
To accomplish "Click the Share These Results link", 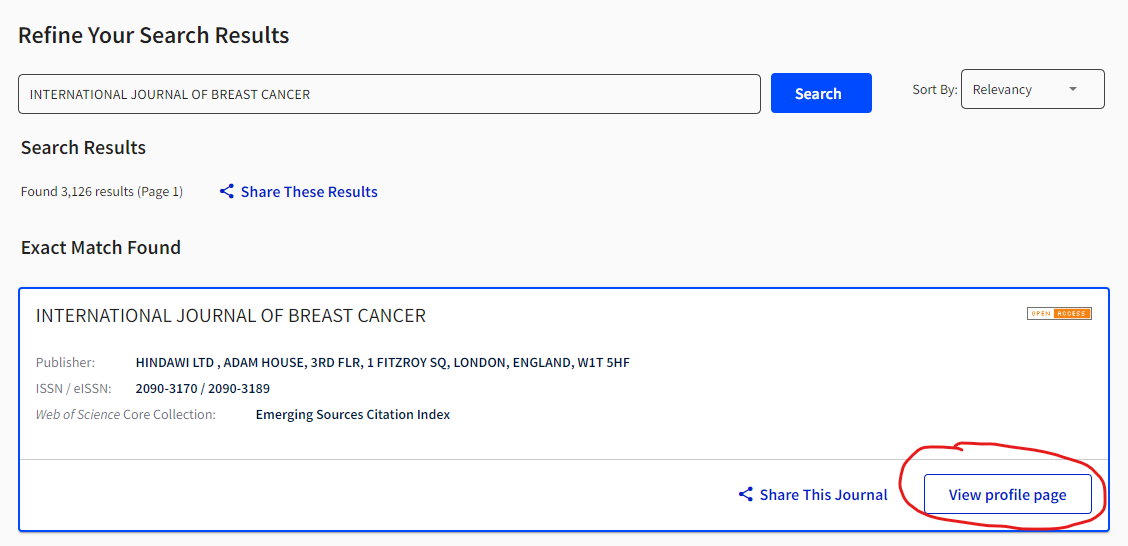I will [309, 191].
